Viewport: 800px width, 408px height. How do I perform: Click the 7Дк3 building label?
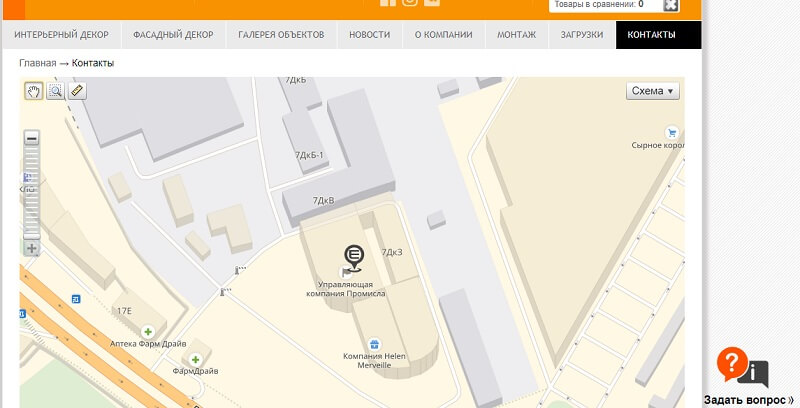coord(392,252)
